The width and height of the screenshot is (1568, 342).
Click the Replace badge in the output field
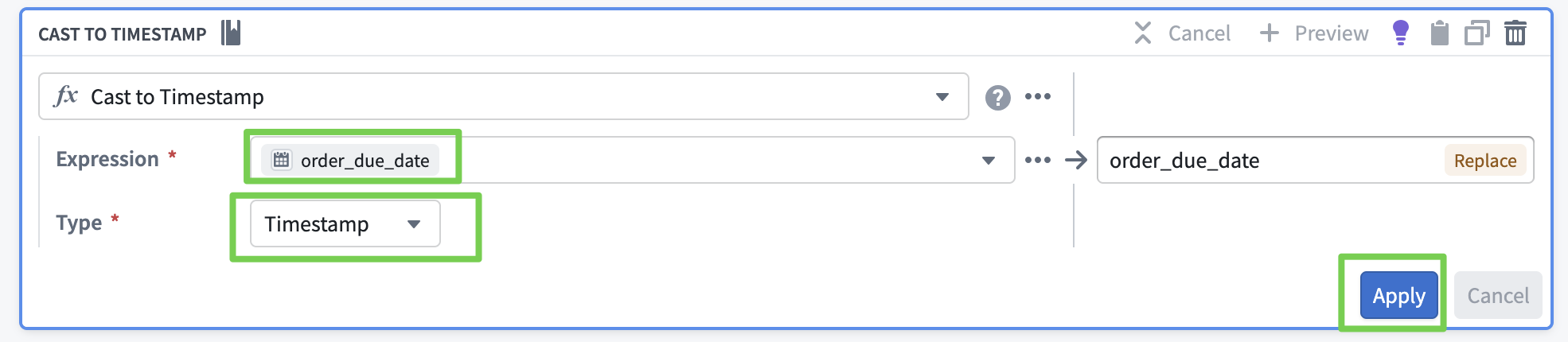[1484, 161]
